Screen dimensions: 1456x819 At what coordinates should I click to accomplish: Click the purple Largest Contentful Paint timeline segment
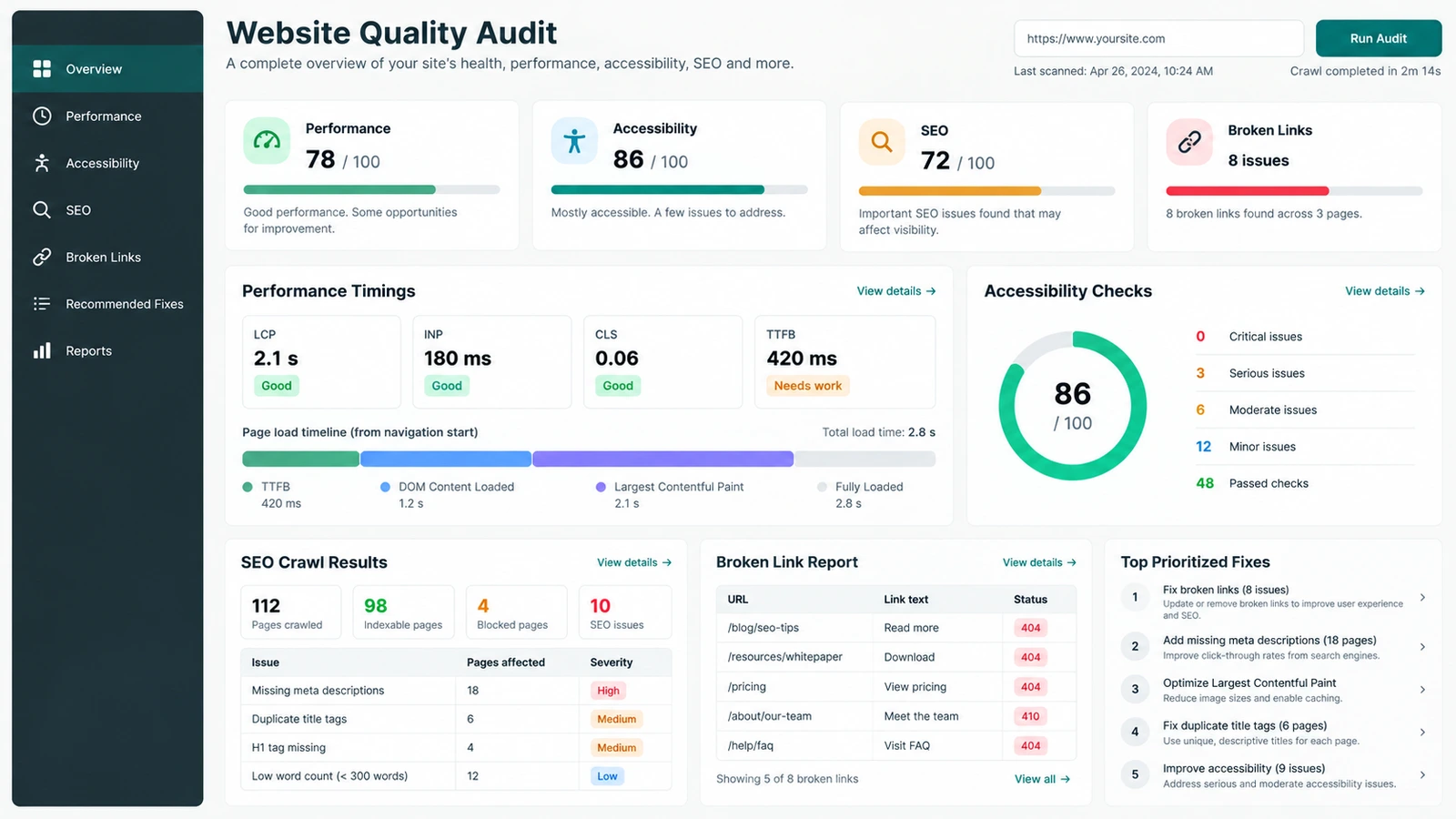coord(662,460)
